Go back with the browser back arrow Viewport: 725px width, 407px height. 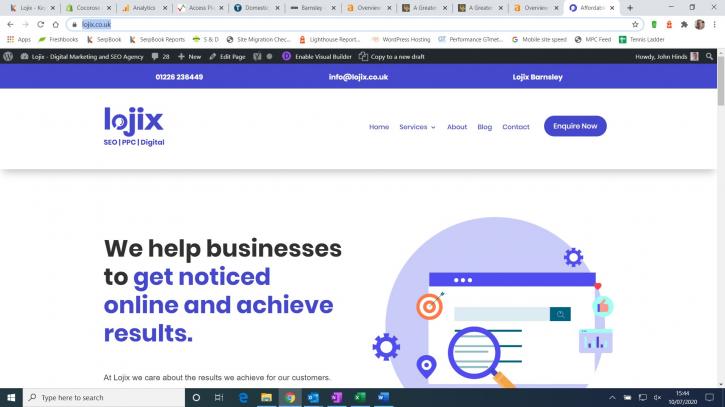[x=10, y=25]
